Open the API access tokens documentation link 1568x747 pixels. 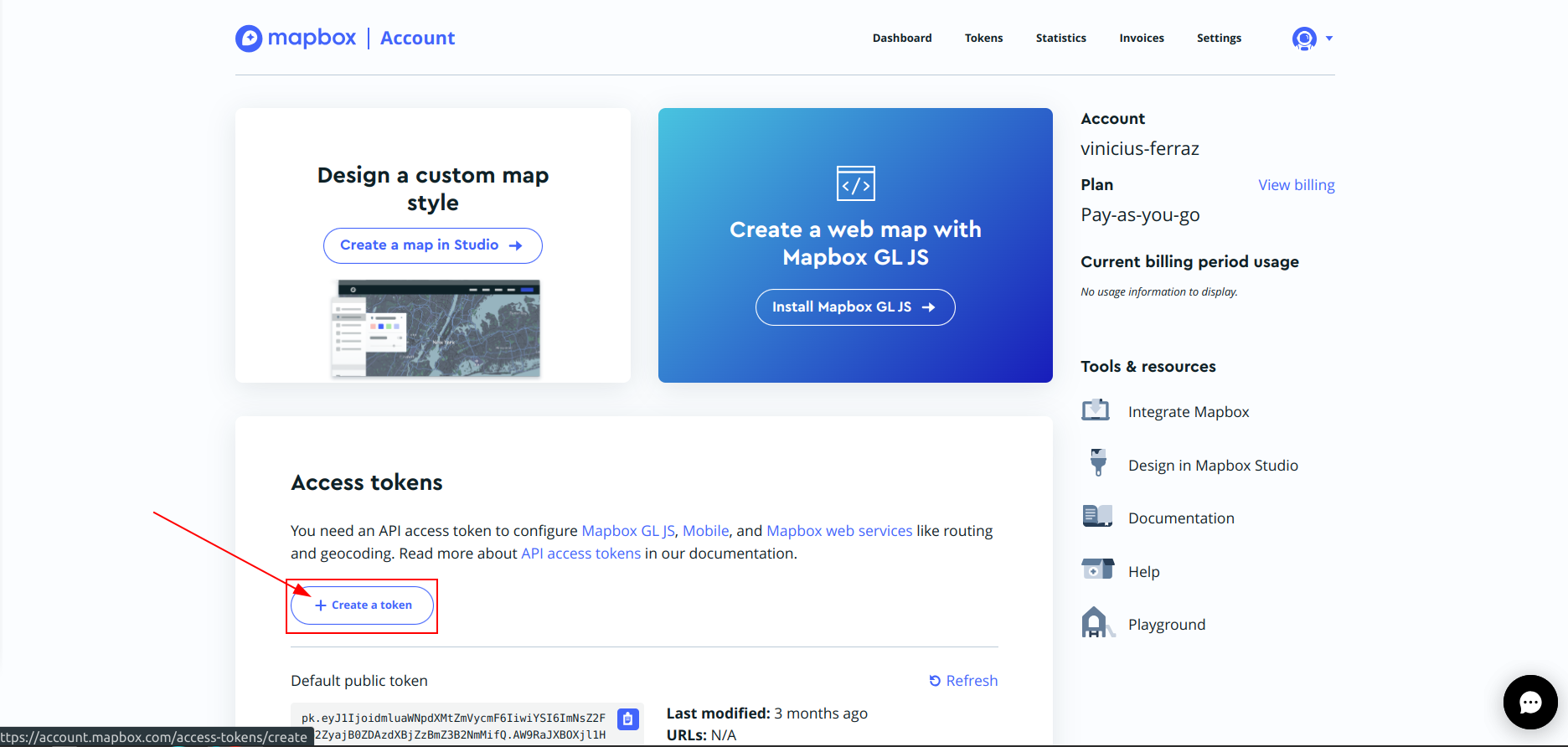coord(580,554)
